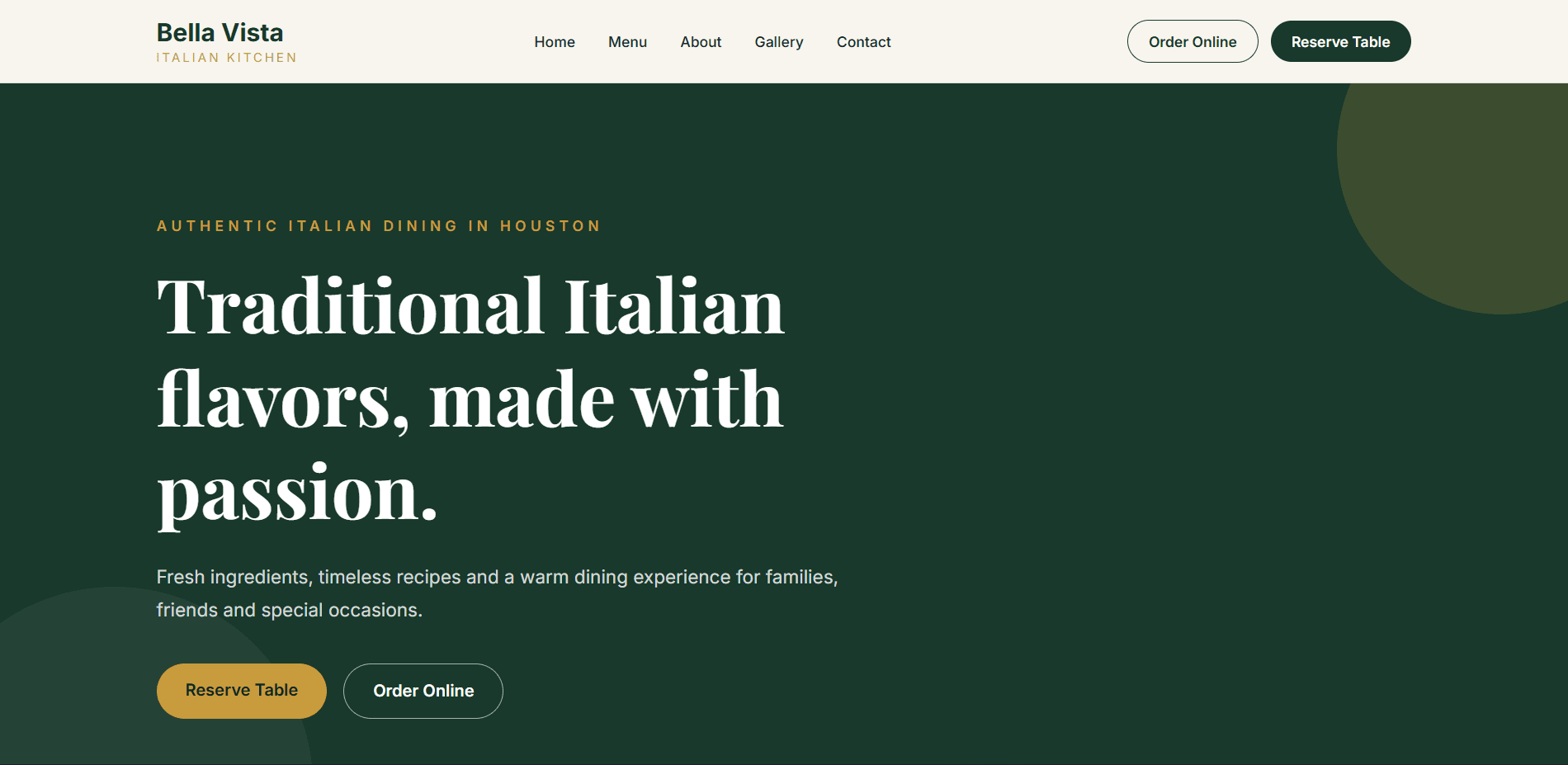Click the header Reserve Table button
The width and height of the screenshot is (1568, 765).
pyautogui.click(x=1341, y=41)
